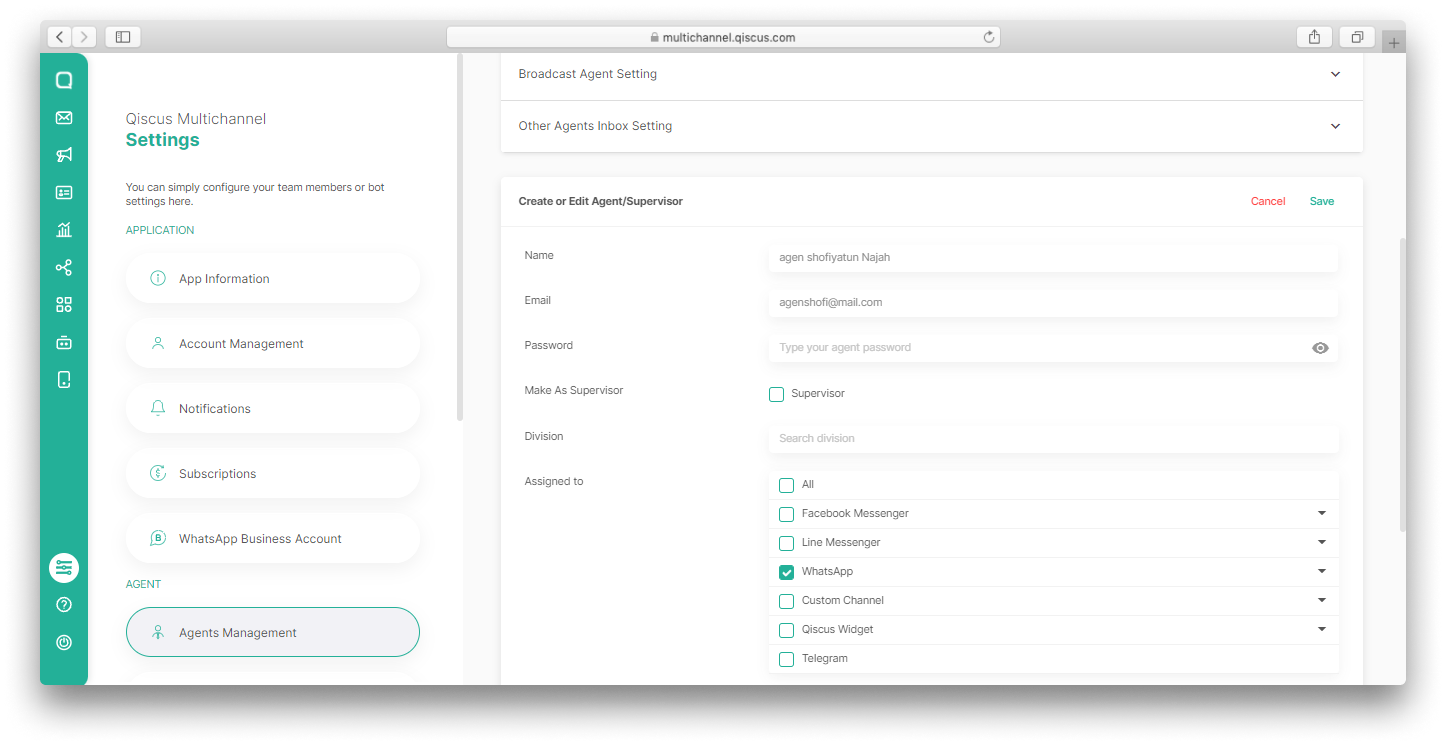Open the Broadcast megaphone icon
This screenshot has width=1446, height=745.
(64, 155)
